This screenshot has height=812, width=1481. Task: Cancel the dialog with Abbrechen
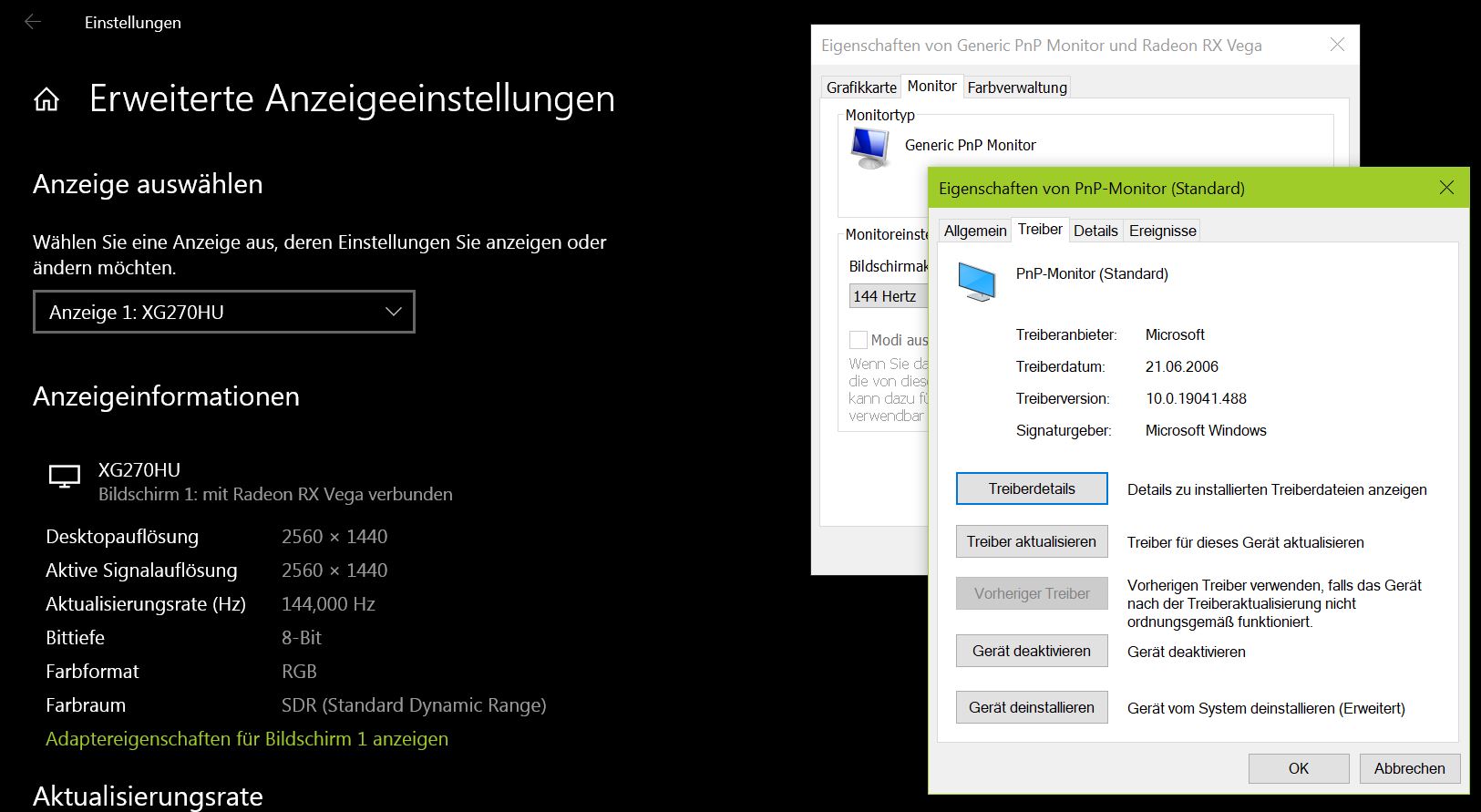pos(1410,768)
